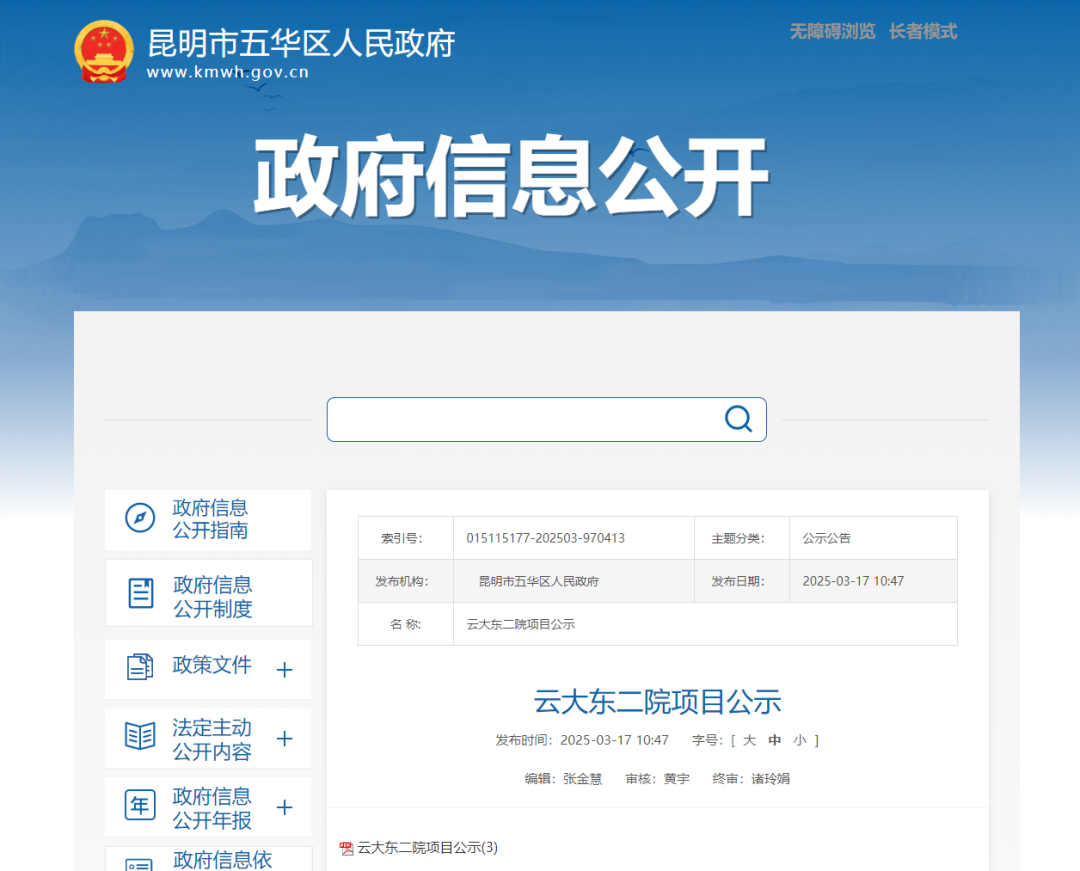
Task: Switch to 长者模式
Action: pyautogui.click(x=922, y=32)
